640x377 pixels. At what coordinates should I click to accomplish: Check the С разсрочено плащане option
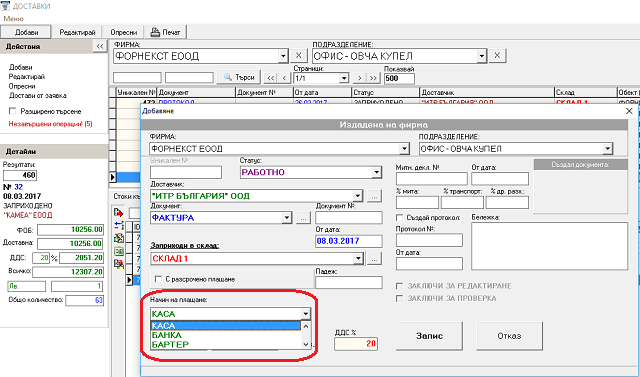[x=158, y=279]
